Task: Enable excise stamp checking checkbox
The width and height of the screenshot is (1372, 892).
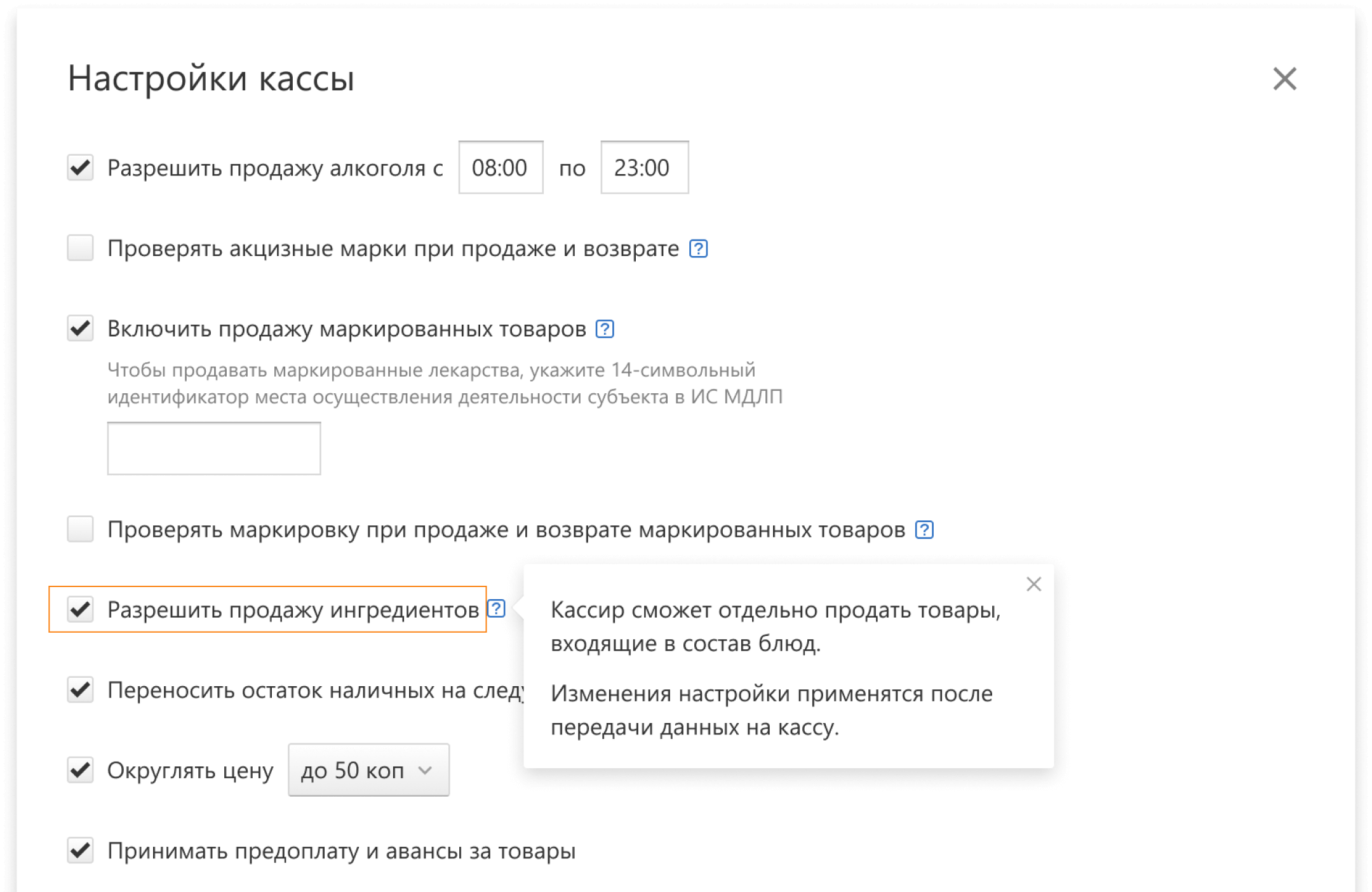Action: 81,248
